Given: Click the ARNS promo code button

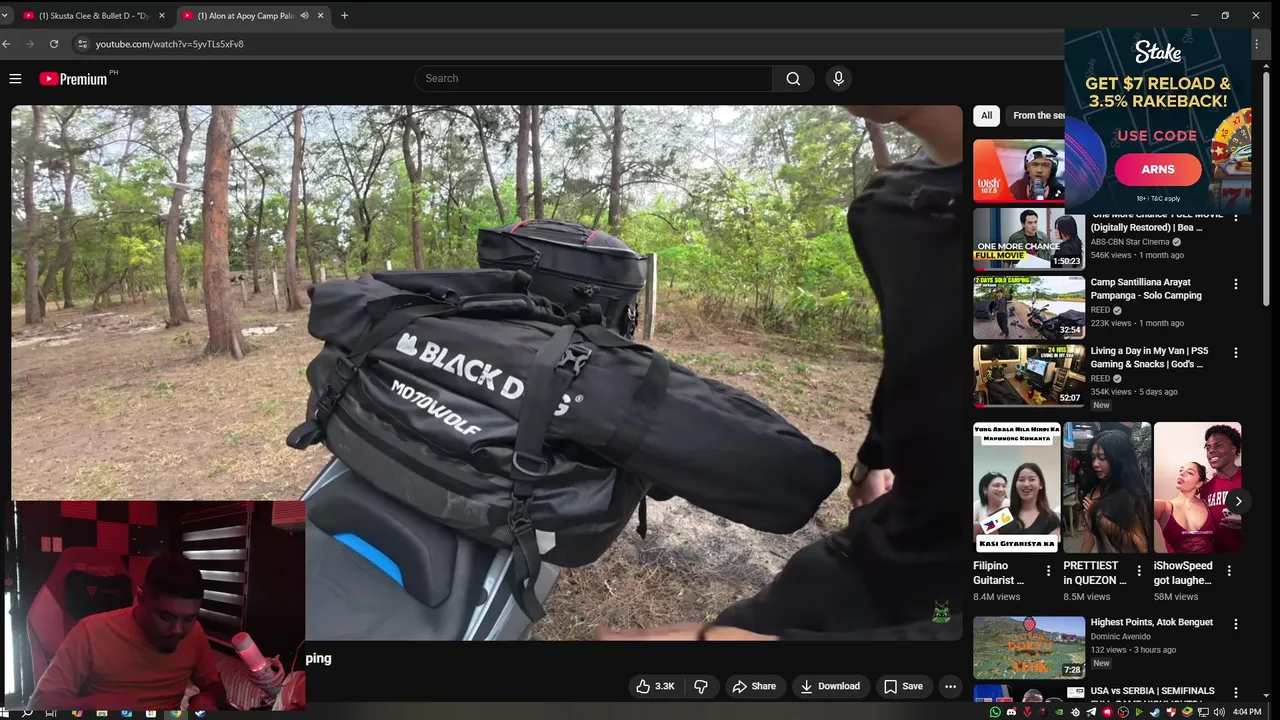Looking at the screenshot, I should 1158,169.
